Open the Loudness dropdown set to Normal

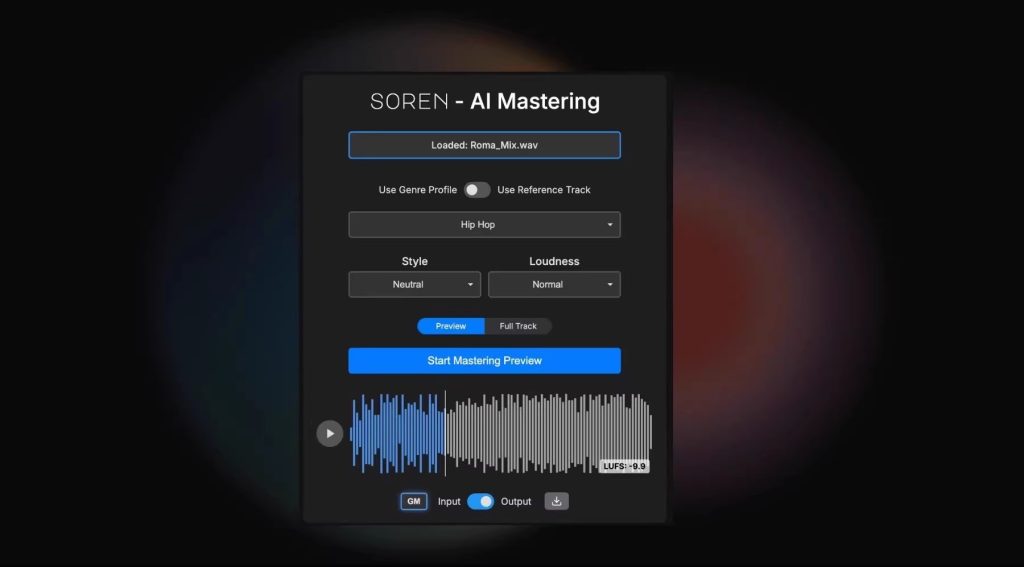pyautogui.click(x=554, y=285)
